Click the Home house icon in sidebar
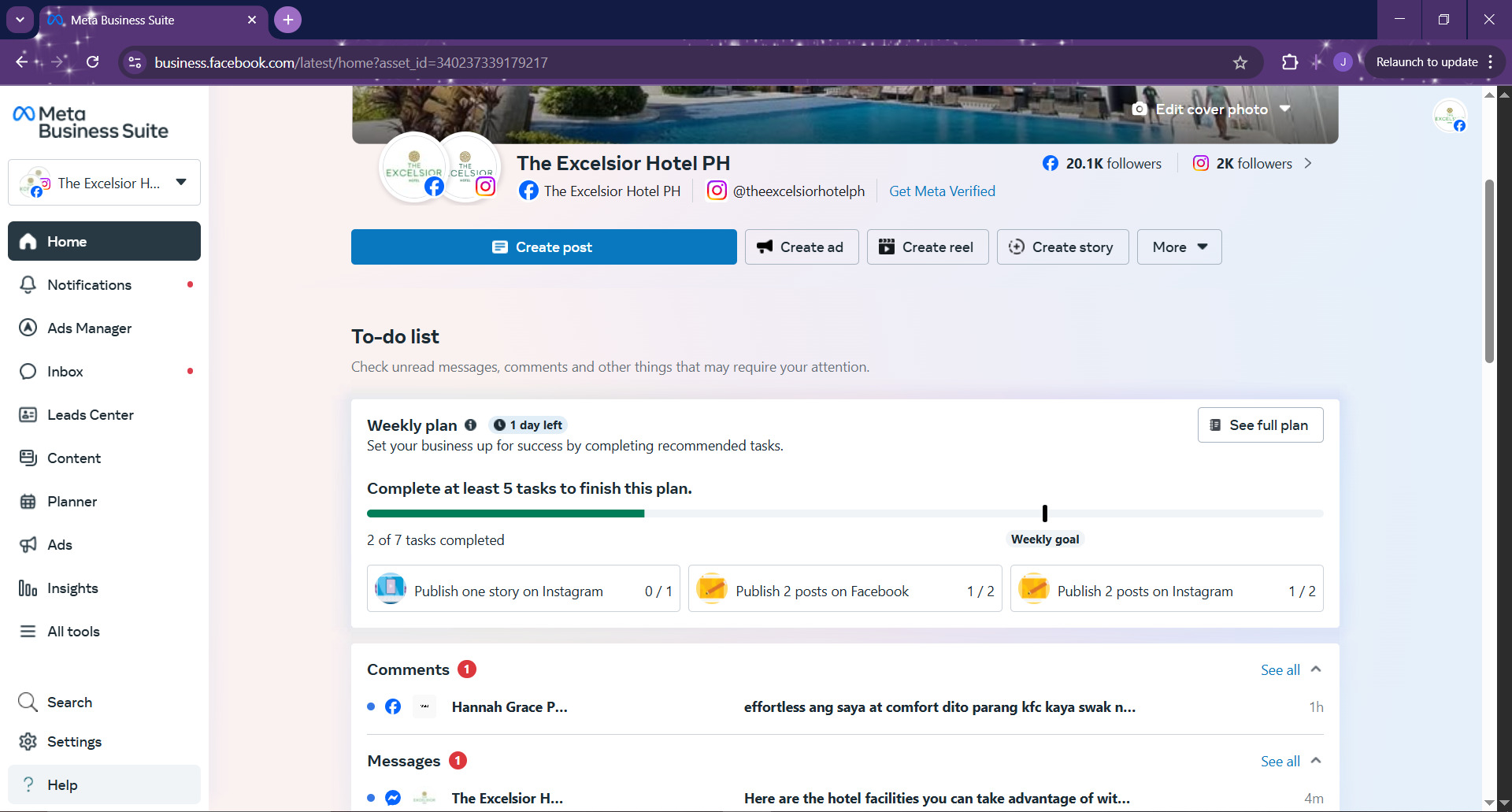Screen dimensions: 1512x812 click(28, 242)
